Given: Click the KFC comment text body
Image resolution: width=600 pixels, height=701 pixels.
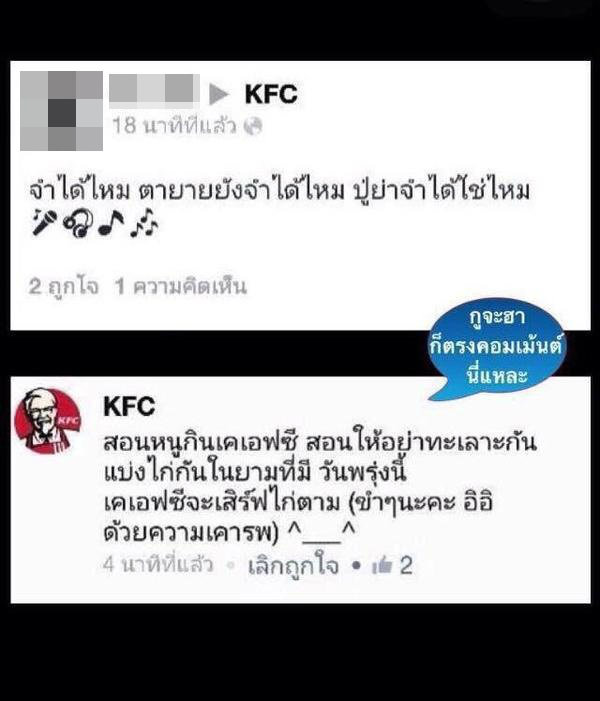Looking at the screenshot, I should 319,488.
